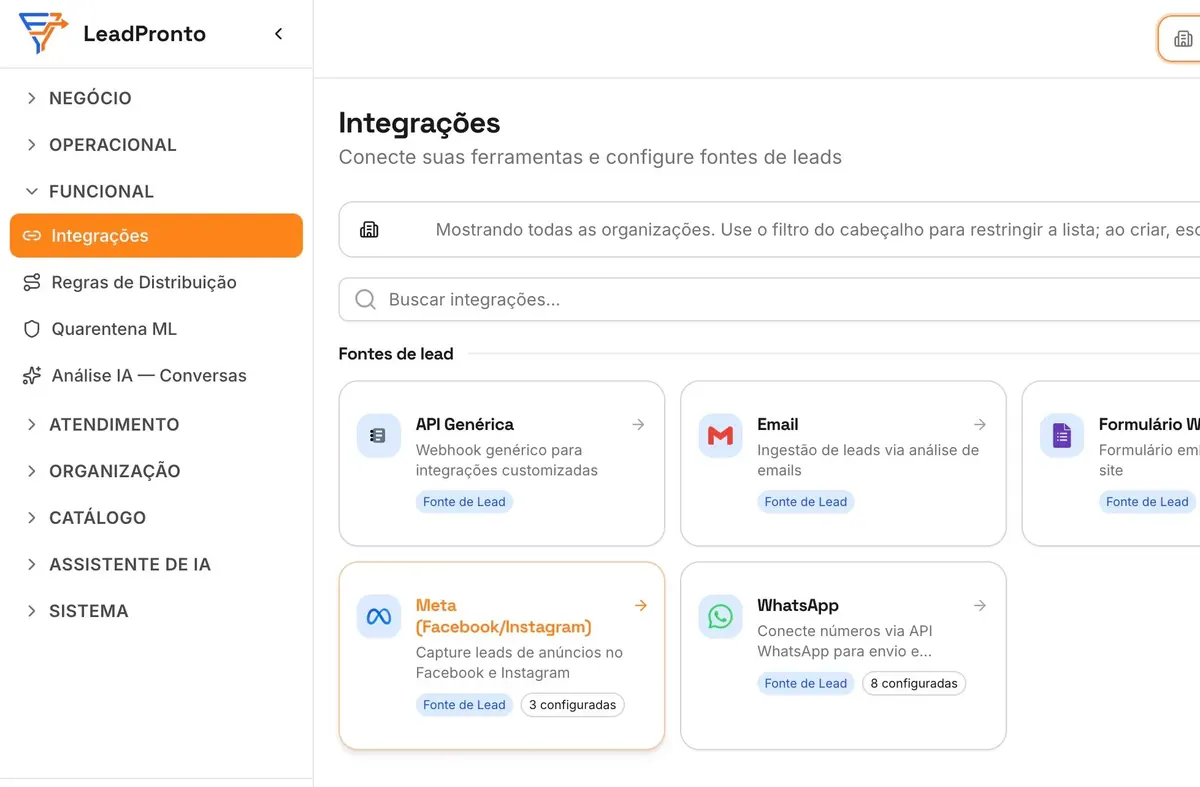
Task: Click the API Genérica server icon
Action: (x=378, y=436)
